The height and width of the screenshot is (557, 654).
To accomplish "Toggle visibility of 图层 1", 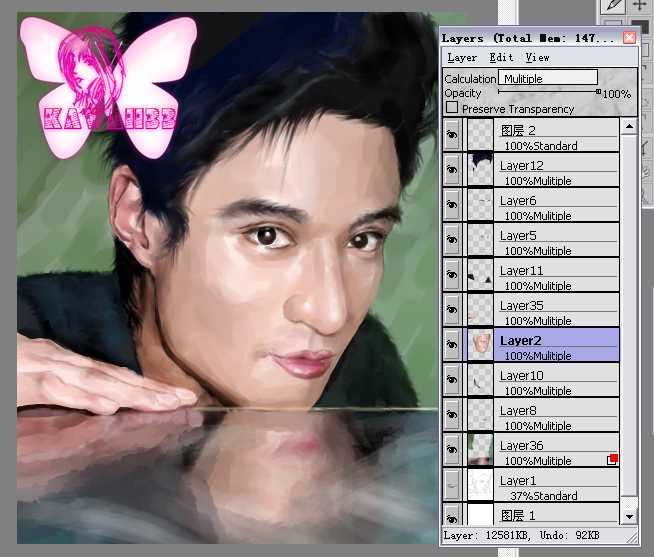I will point(452,516).
